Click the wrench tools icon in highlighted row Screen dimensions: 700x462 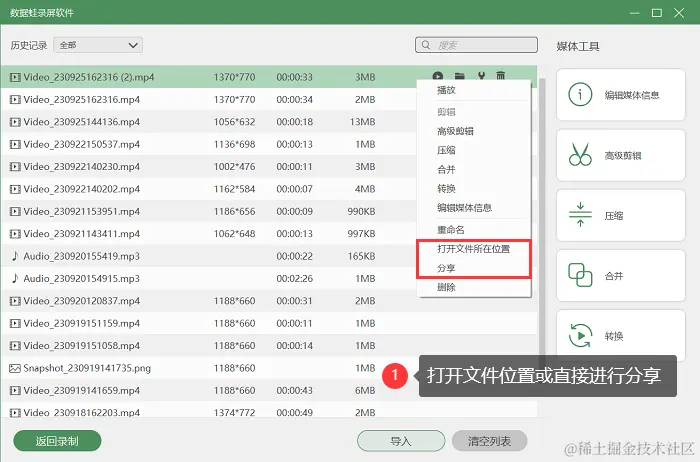481,76
